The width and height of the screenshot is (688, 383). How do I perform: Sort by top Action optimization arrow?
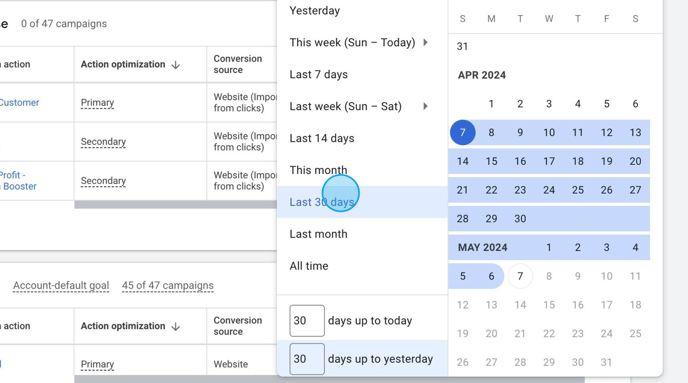[x=176, y=65]
